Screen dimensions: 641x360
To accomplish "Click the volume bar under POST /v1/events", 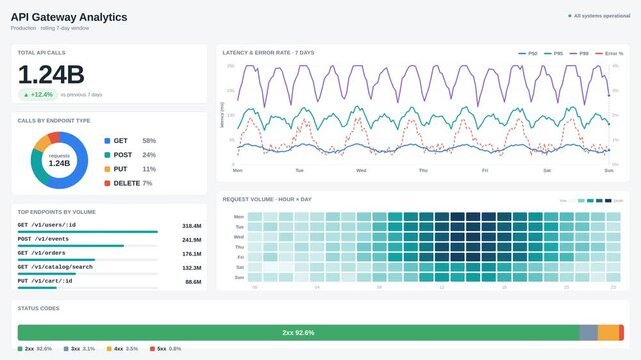I will click(x=71, y=246).
